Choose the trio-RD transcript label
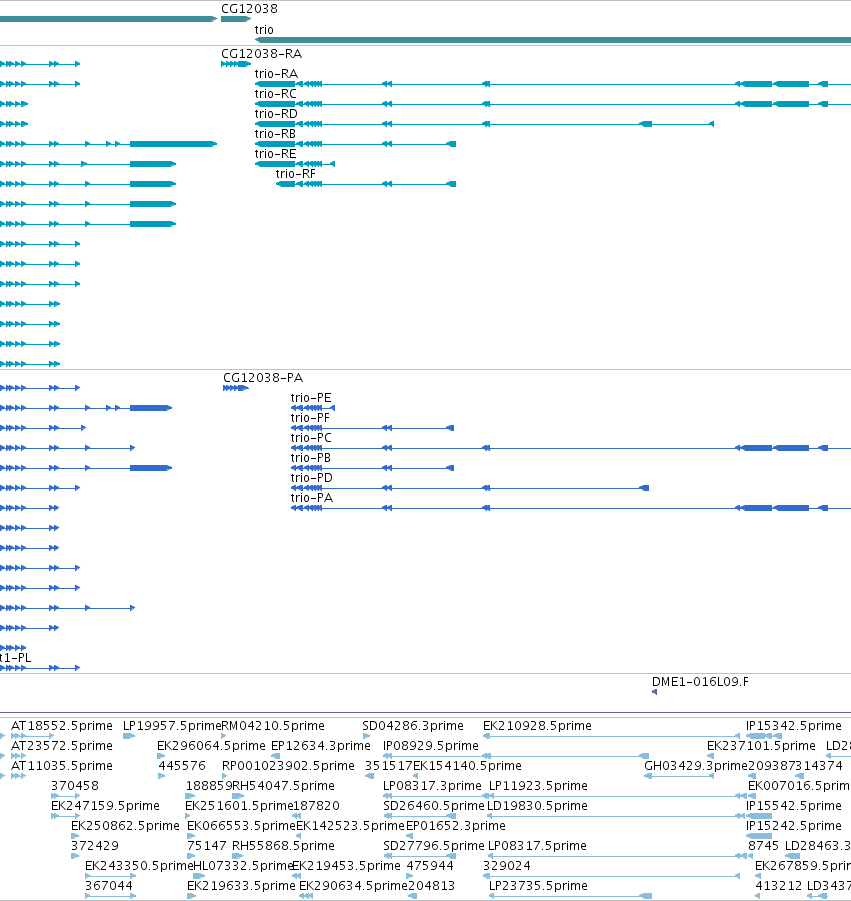This screenshot has width=851, height=901. (276, 114)
